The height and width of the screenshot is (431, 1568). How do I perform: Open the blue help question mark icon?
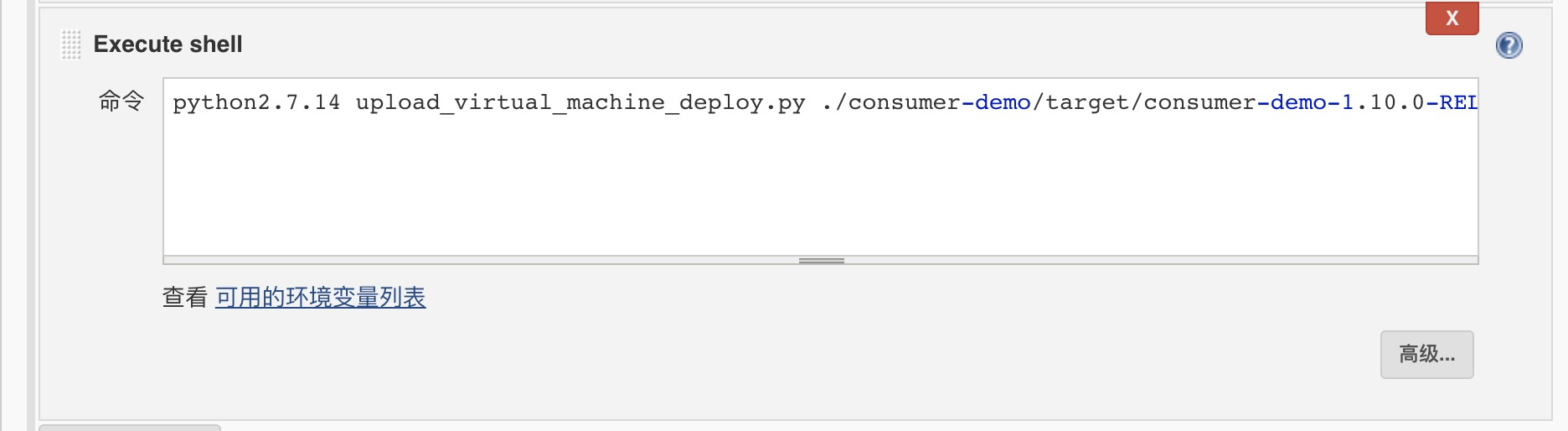1509,45
